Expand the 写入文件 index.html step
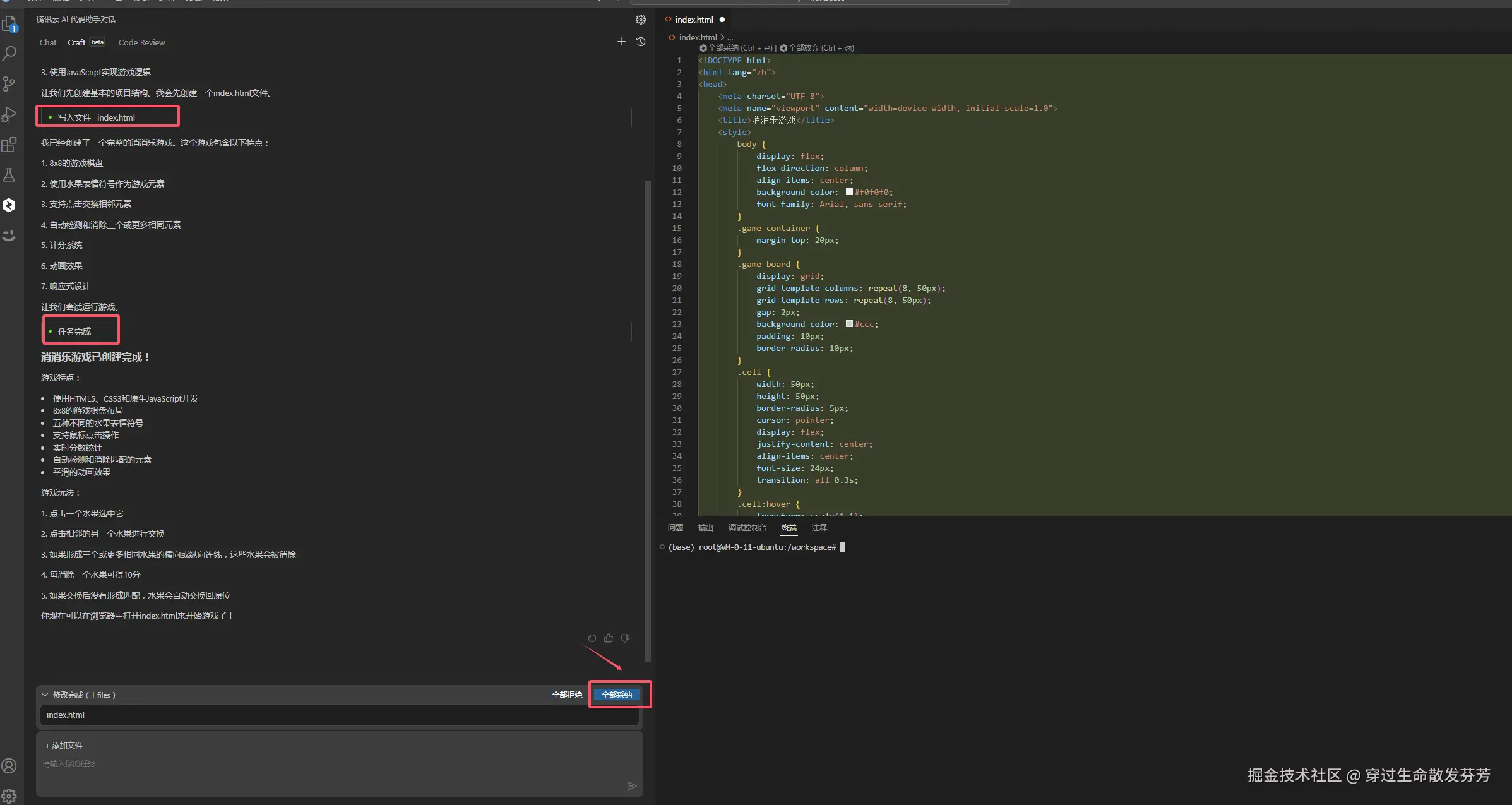The width and height of the screenshot is (1512, 805). tap(96, 117)
